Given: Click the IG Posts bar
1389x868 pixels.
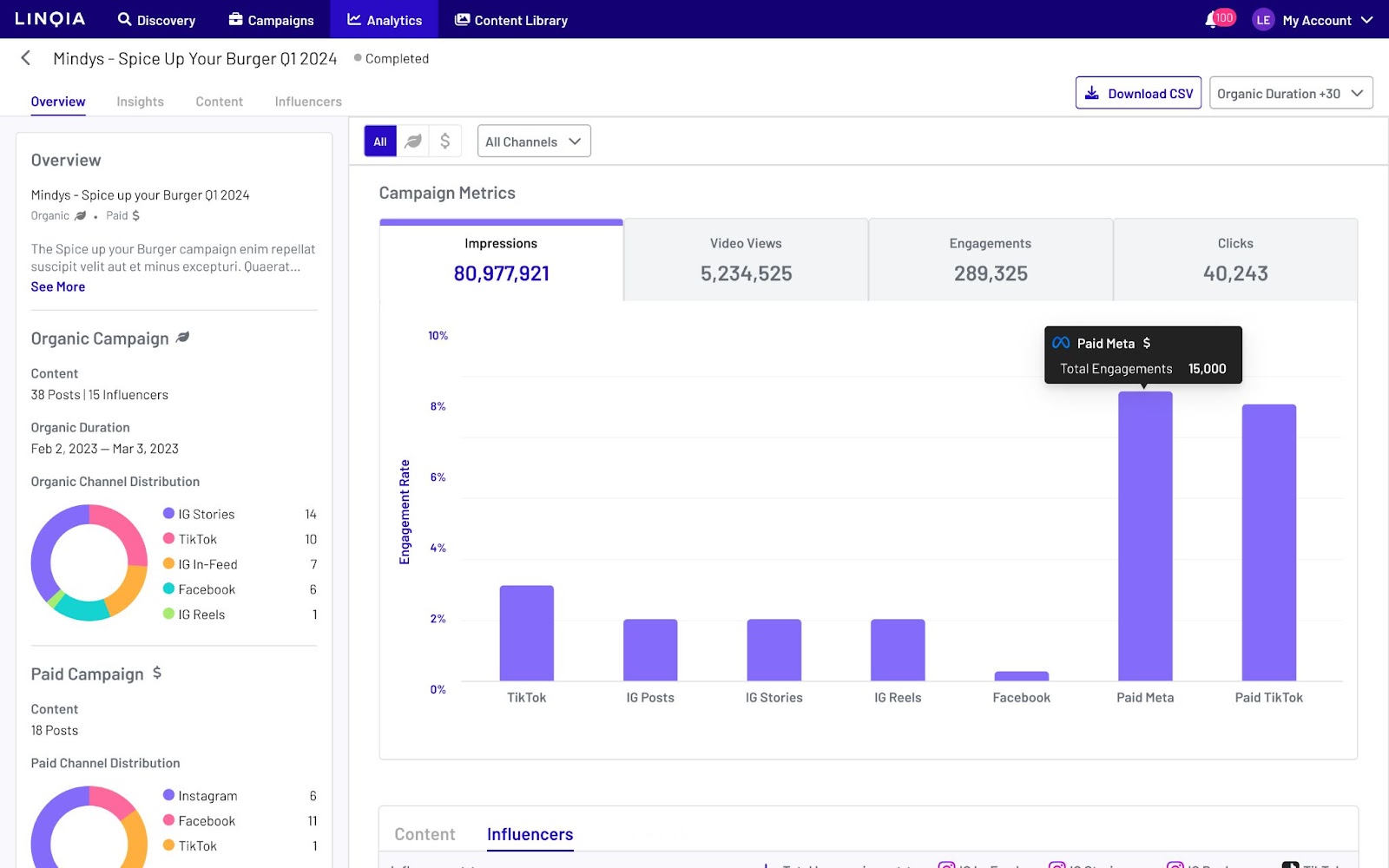Looking at the screenshot, I should [x=650, y=650].
